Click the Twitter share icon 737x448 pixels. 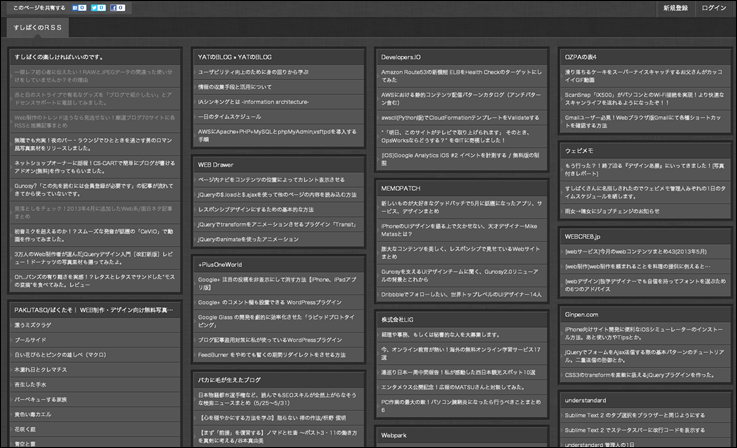(x=98, y=8)
